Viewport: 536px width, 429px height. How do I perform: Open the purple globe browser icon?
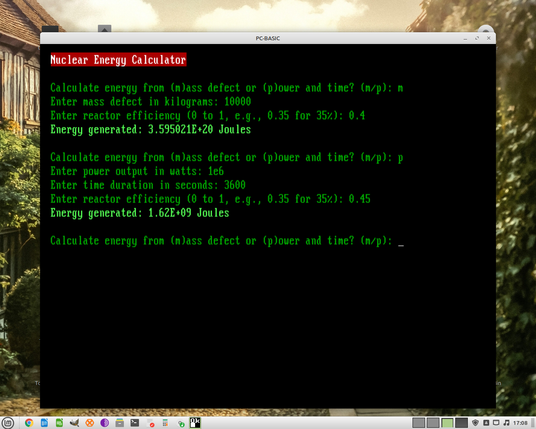tap(105, 423)
